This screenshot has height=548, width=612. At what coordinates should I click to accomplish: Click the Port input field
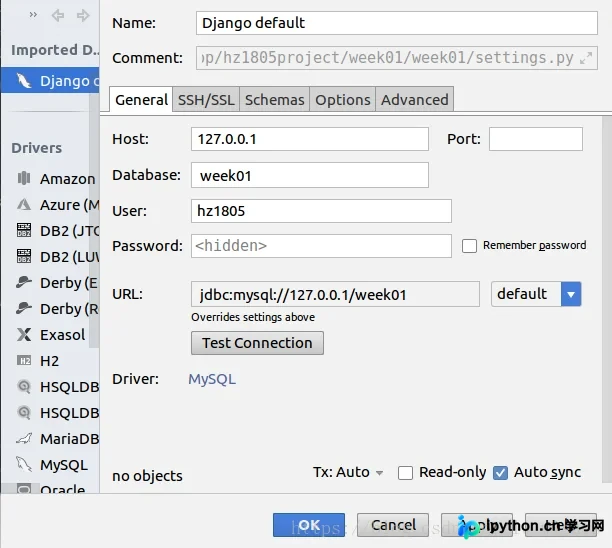tap(536, 139)
